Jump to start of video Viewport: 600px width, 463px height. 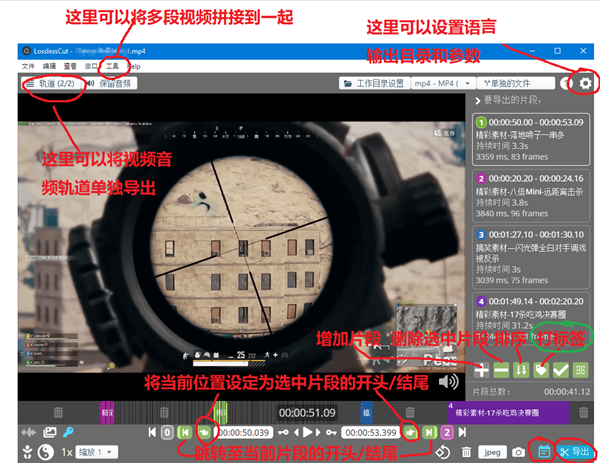(152, 432)
